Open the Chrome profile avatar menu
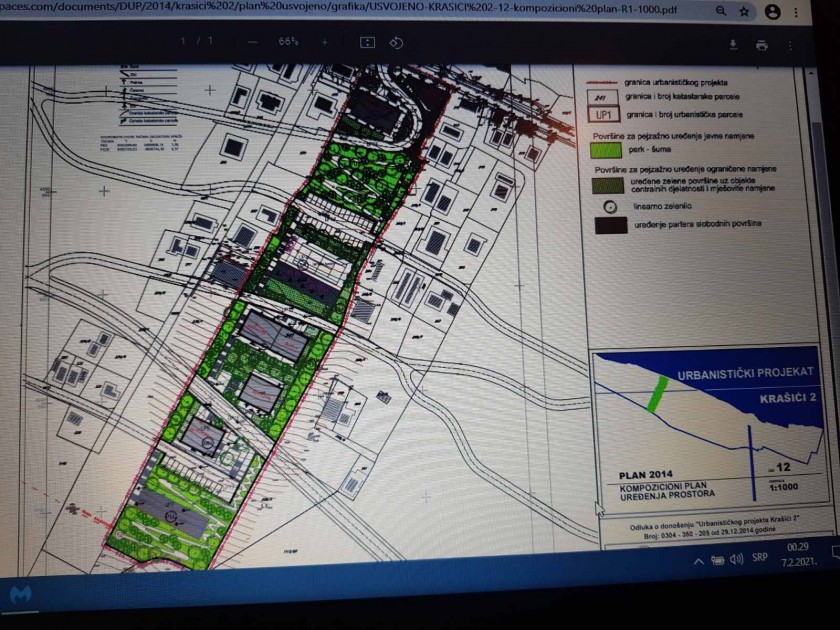The height and width of the screenshot is (630, 840). pyautogui.click(x=772, y=12)
